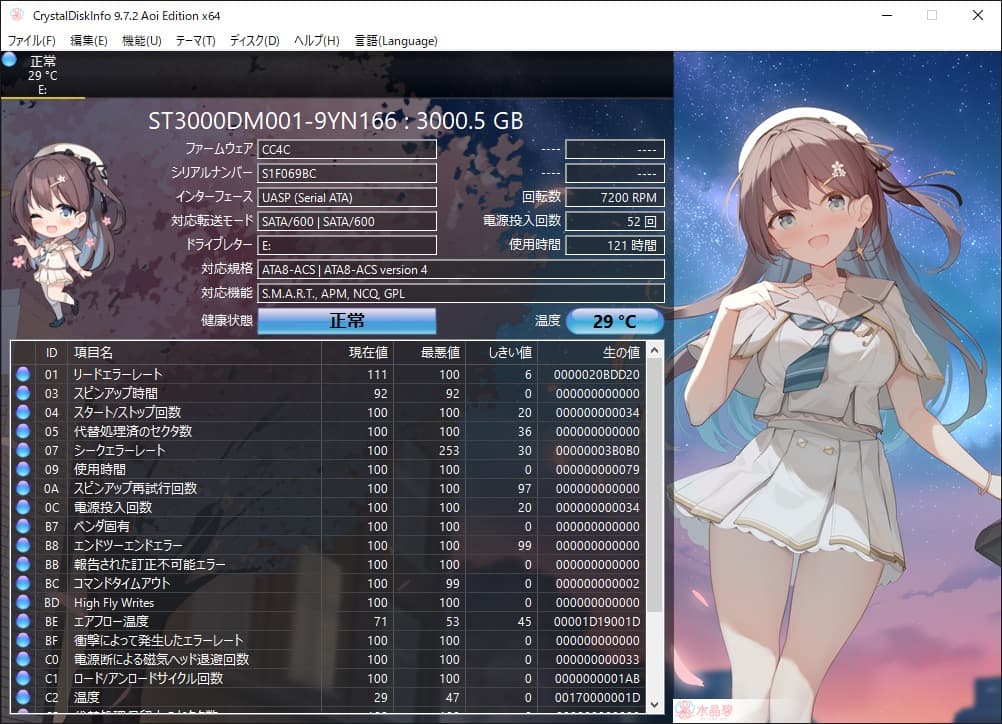This screenshot has height=724, width=1002.
Task: Click the power-on hours field 121 時間
Action: point(615,245)
